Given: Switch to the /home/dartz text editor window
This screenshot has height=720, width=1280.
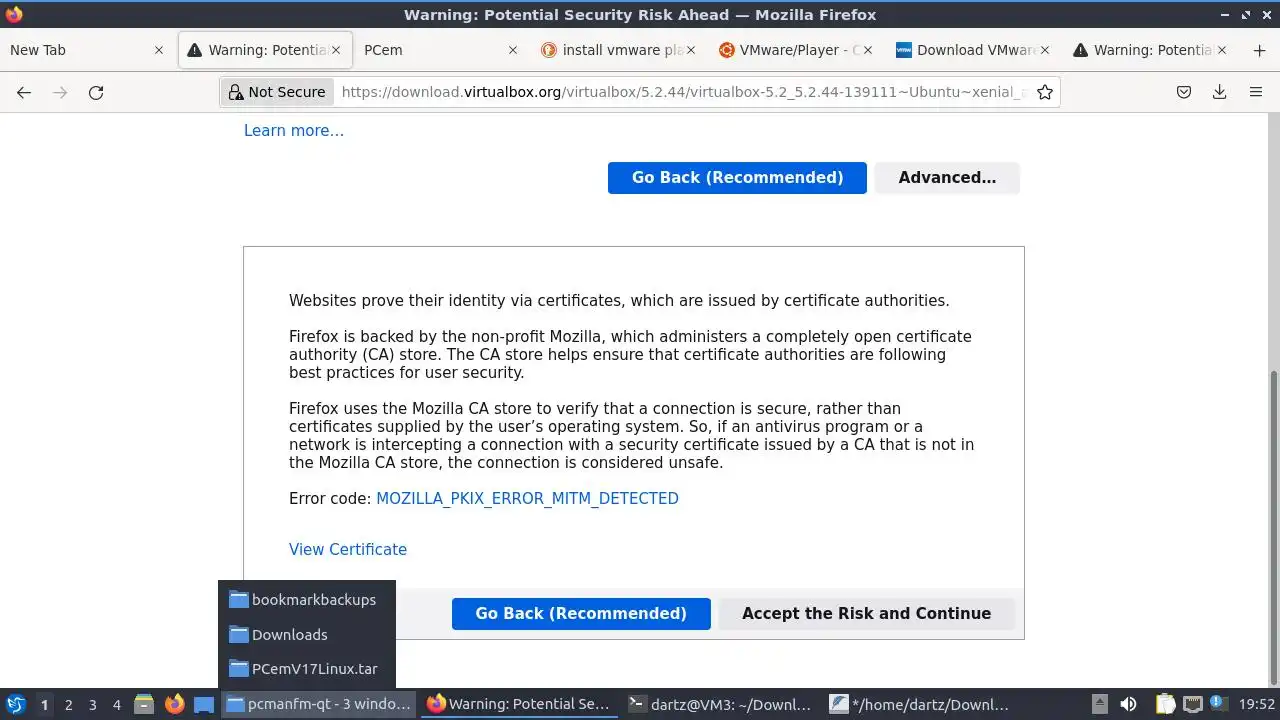Looking at the screenshot, I should [922, 704].
